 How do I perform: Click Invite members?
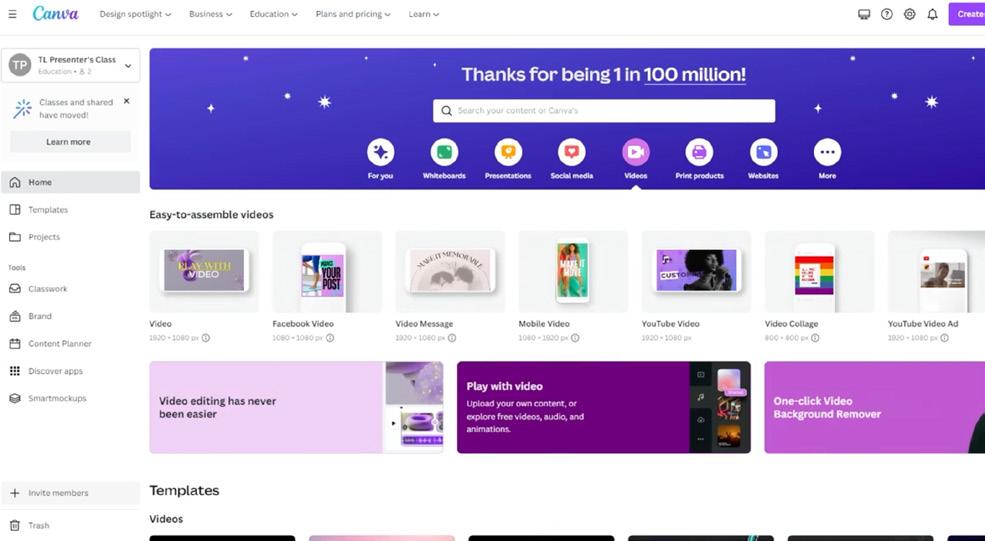(70, 493)
